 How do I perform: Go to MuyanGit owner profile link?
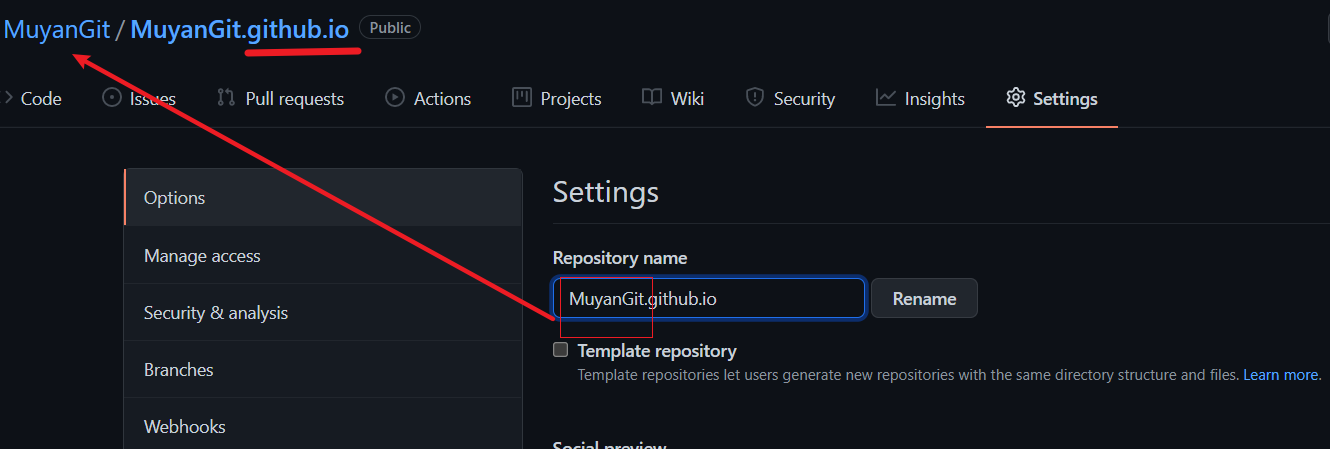tap(57, 29)
